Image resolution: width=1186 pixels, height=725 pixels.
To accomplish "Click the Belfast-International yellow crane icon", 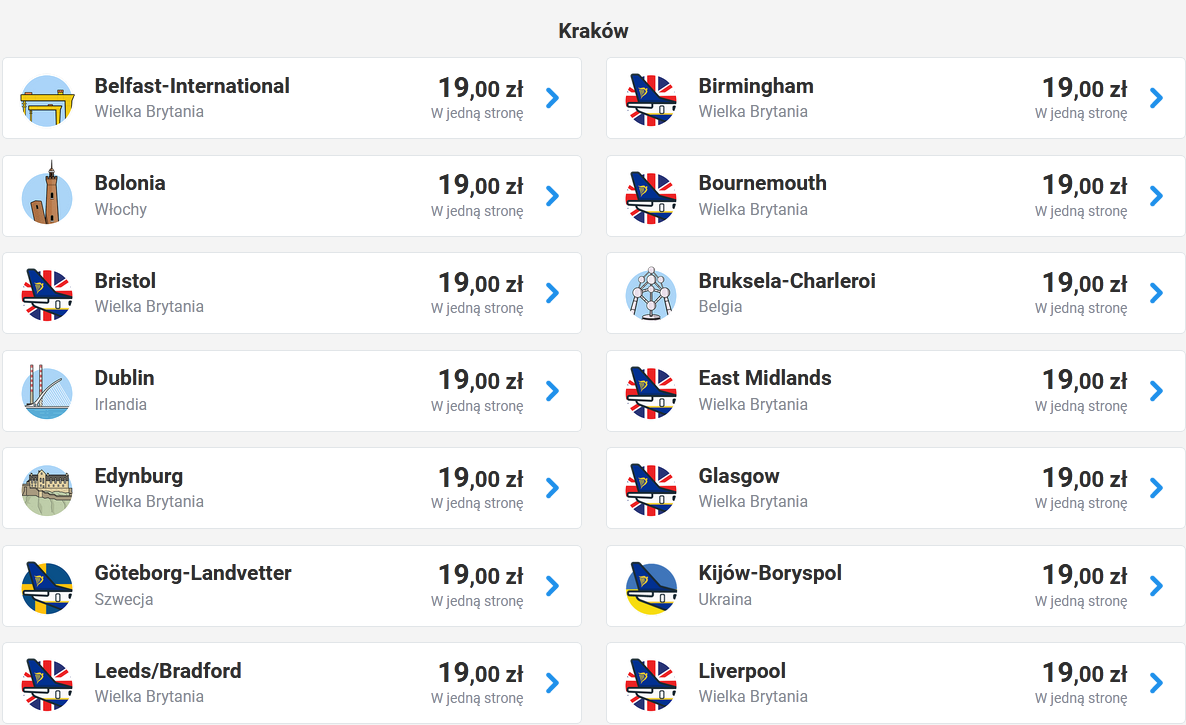I will click(47, 101).
